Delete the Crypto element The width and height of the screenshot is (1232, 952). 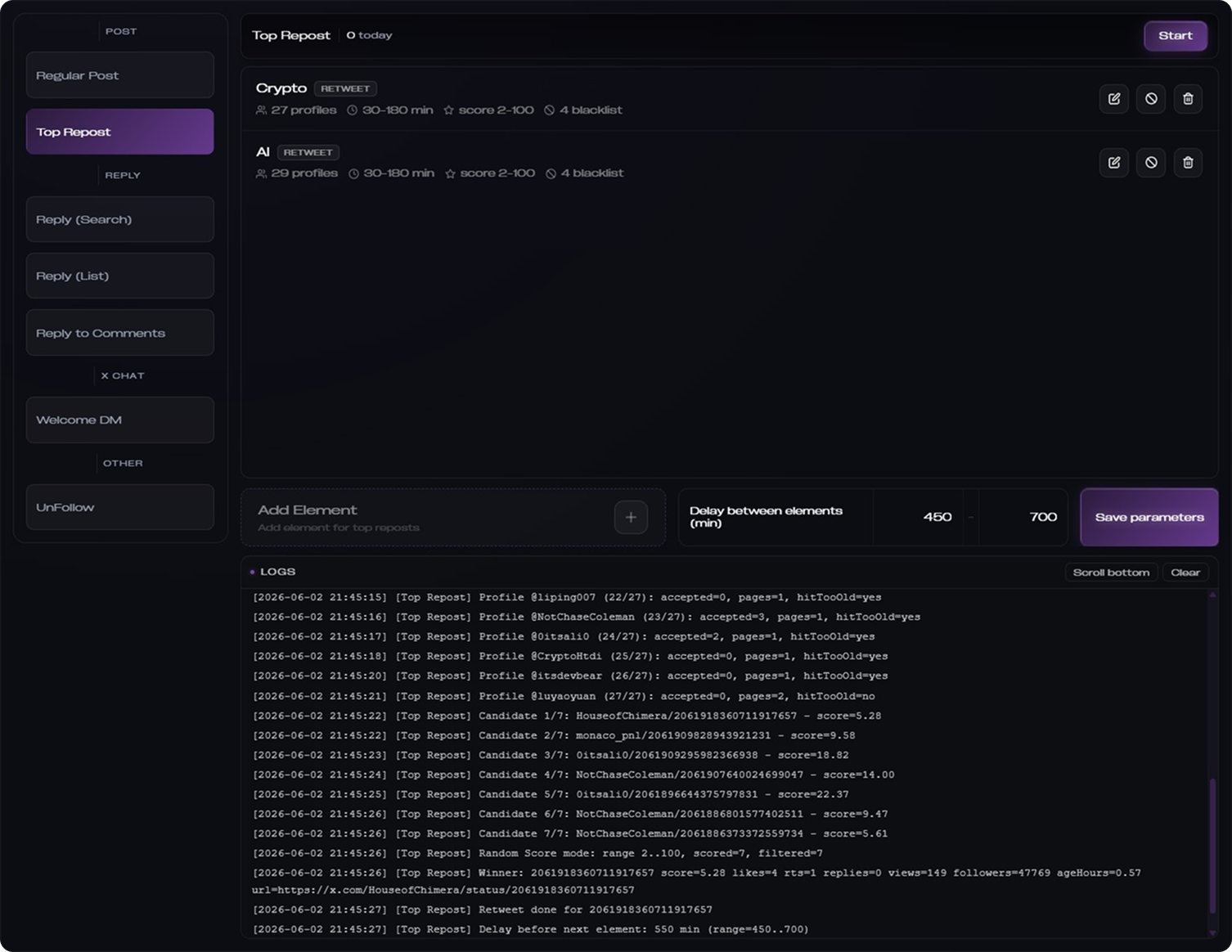tap(1188, 99)
